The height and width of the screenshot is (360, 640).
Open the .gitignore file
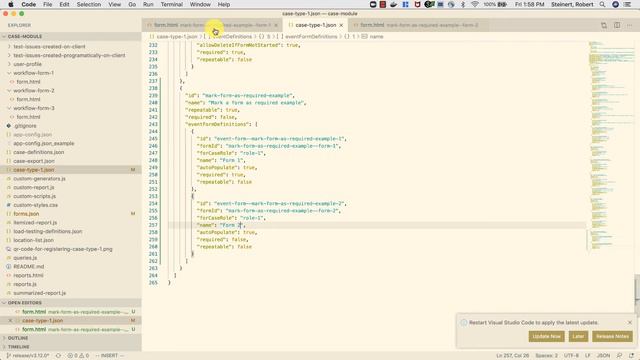[x=71, y=126]
